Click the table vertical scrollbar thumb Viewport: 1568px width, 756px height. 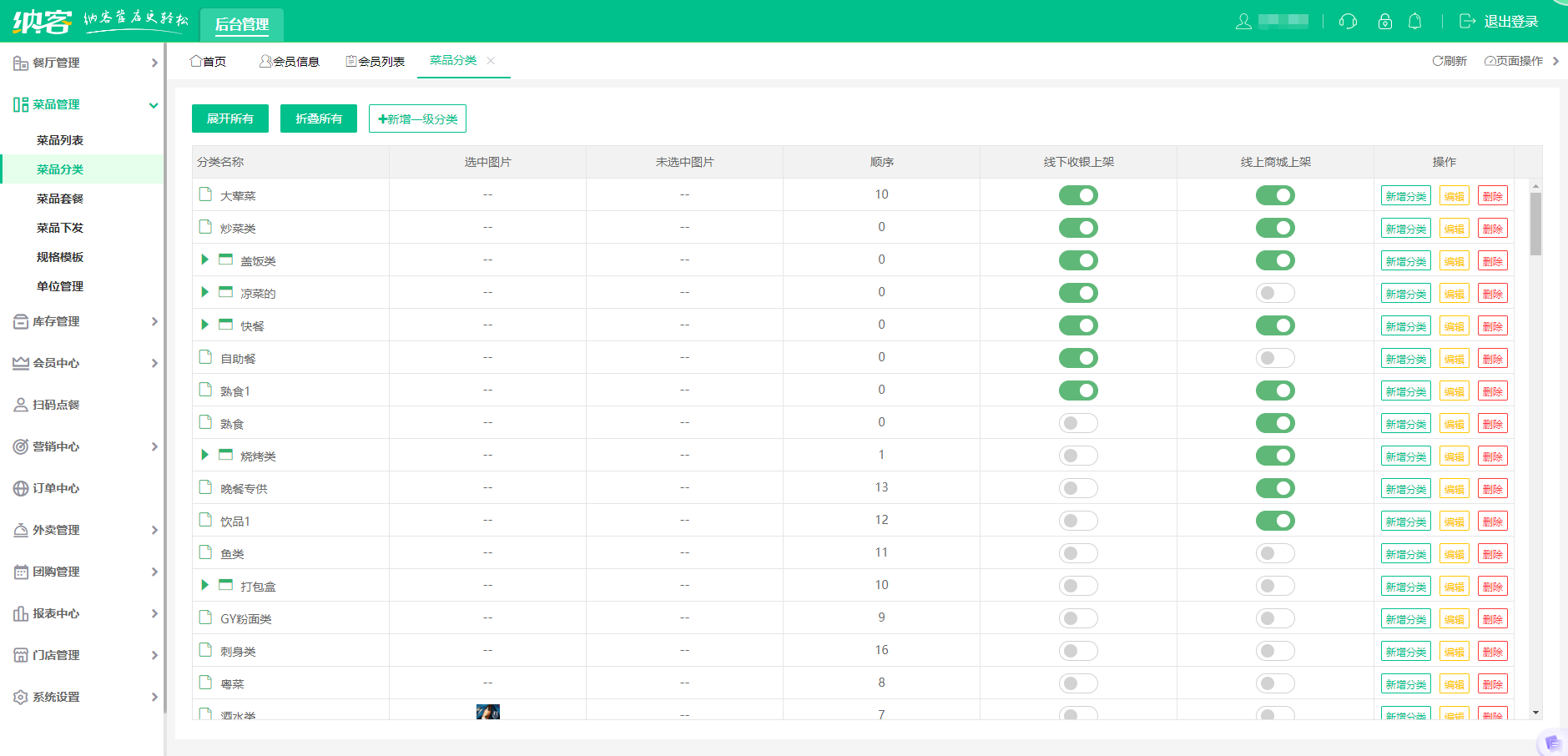pyautogui.click(x=1535, y=224)
